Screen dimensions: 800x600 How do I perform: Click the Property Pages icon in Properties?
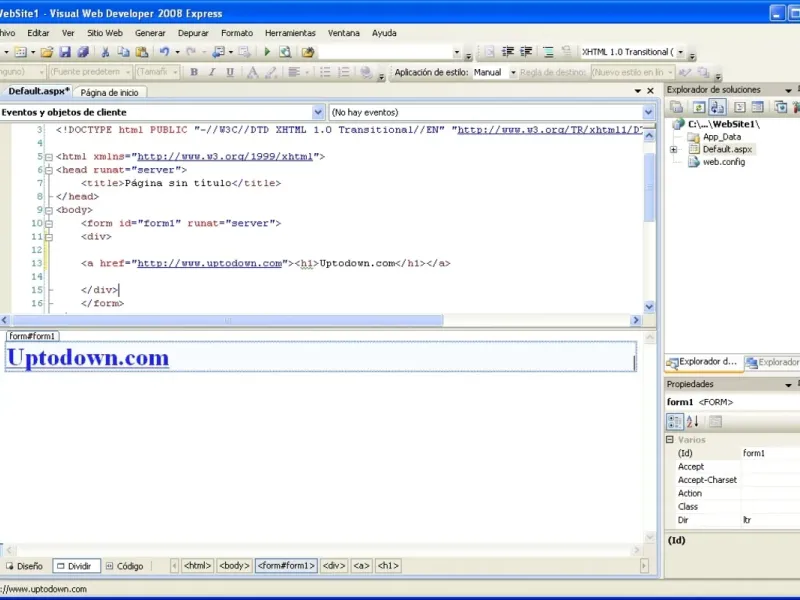[715, 421]
